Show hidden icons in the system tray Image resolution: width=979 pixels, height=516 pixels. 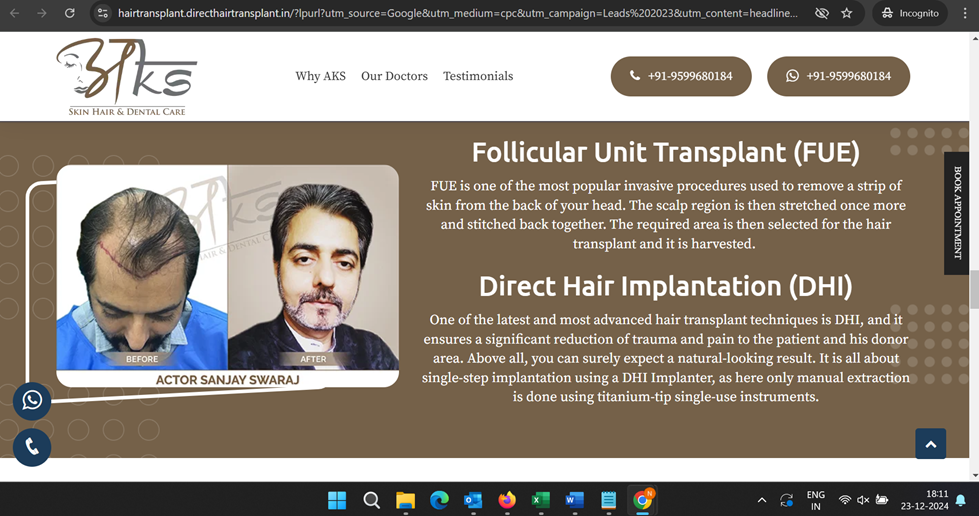tap(761, 500)
